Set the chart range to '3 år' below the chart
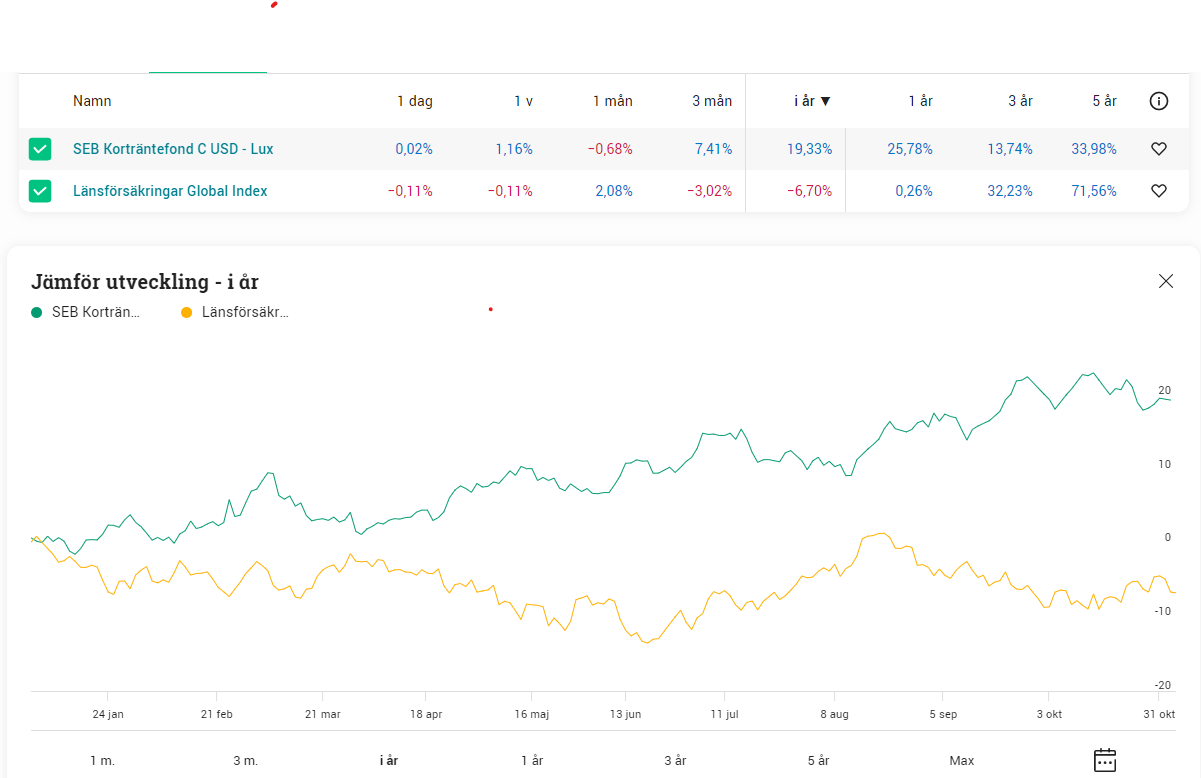1201x778 pixels. coord(676,761)
